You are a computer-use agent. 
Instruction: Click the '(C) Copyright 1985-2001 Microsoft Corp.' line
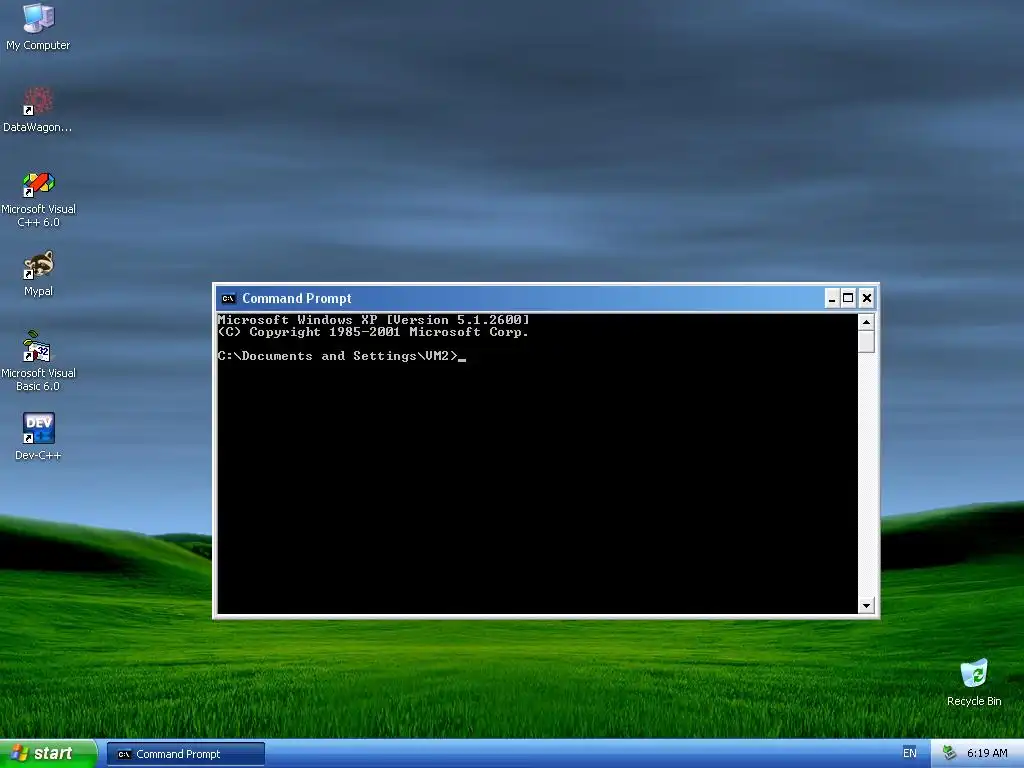tap(373, 332)
